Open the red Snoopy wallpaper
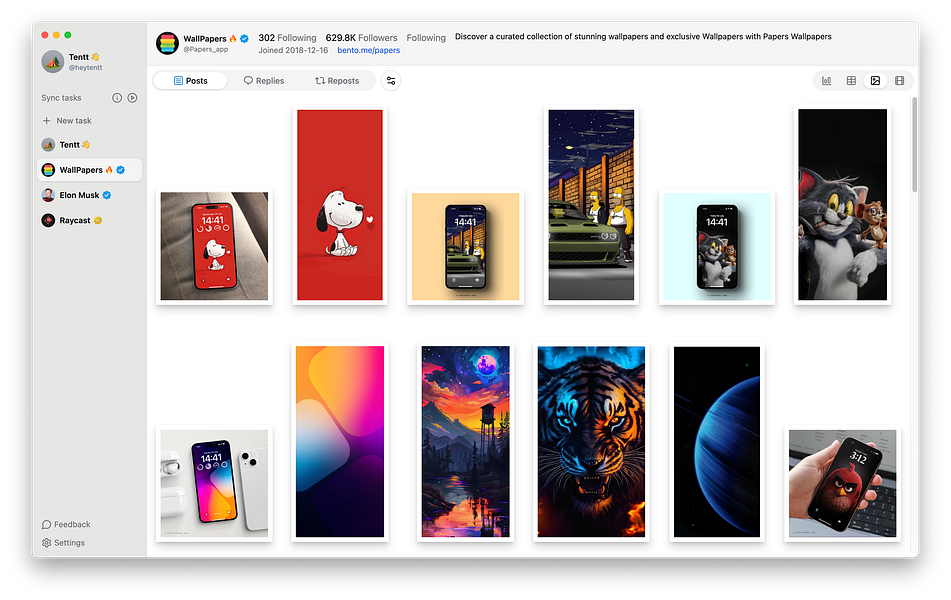Image resolution: width=951 pixels, height=600 pixels. coord(340,205)
